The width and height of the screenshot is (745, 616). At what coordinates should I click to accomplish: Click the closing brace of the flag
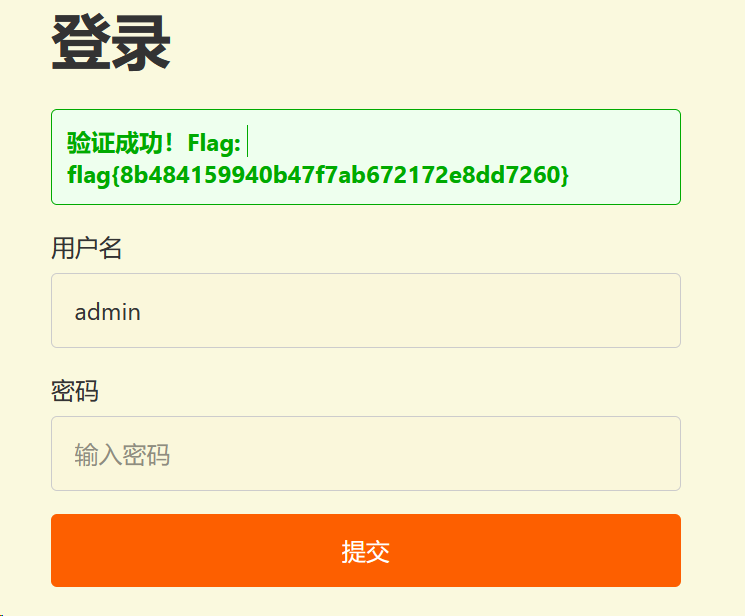[564, 175]
